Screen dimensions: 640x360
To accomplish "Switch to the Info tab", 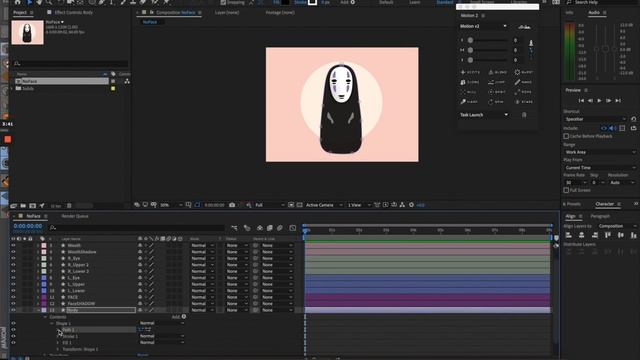I will [569, 13].
